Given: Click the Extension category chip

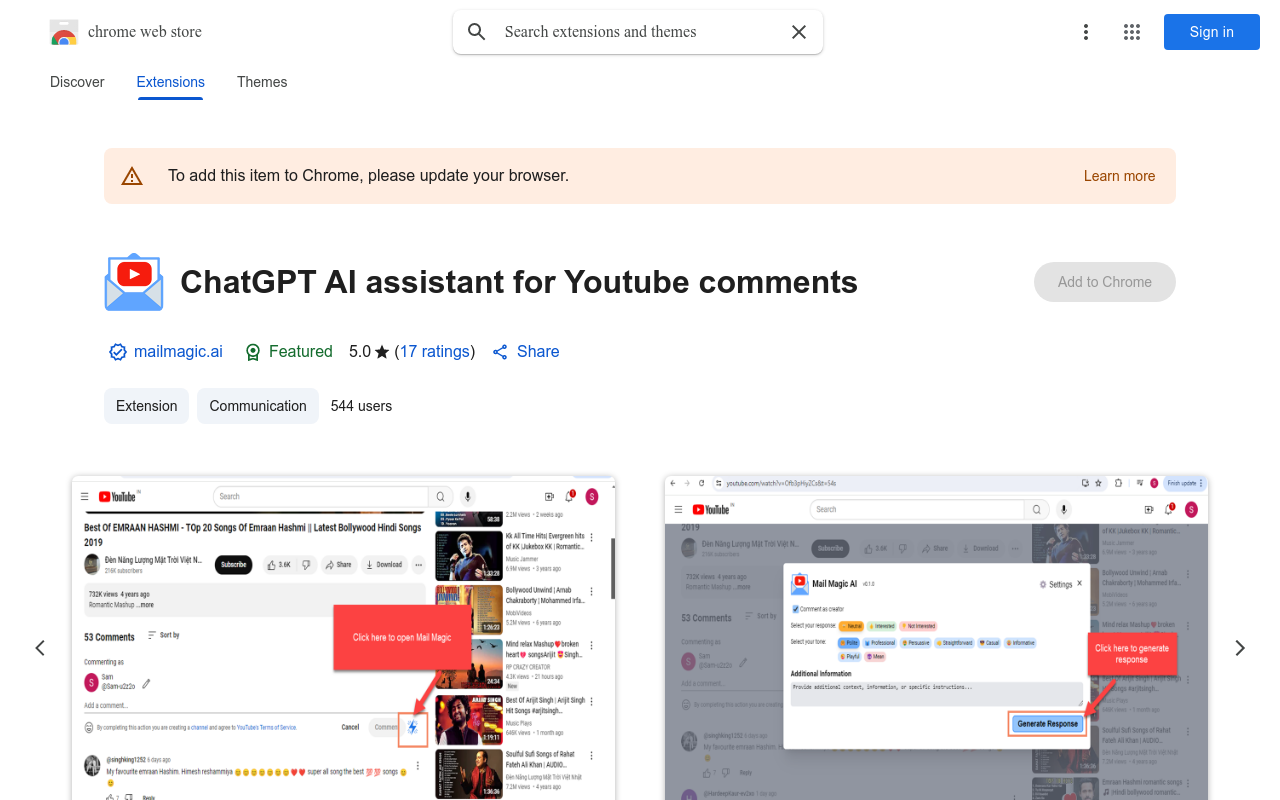Looking at the screenshot, I should click(146, 406).
